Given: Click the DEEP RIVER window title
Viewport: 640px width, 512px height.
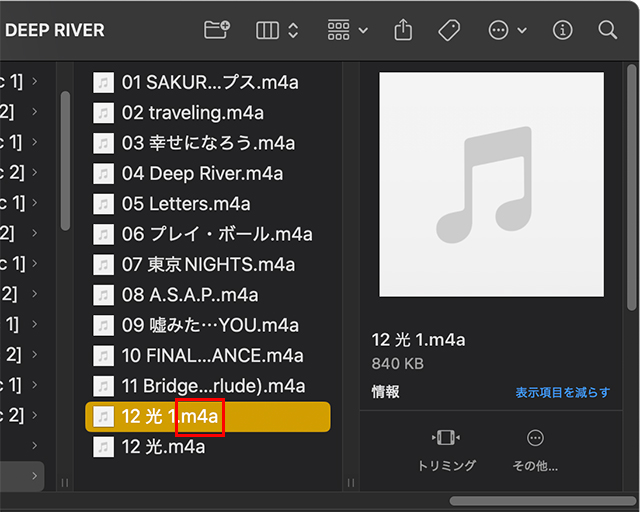Looking at the screenshot, I should pos(55,30).
